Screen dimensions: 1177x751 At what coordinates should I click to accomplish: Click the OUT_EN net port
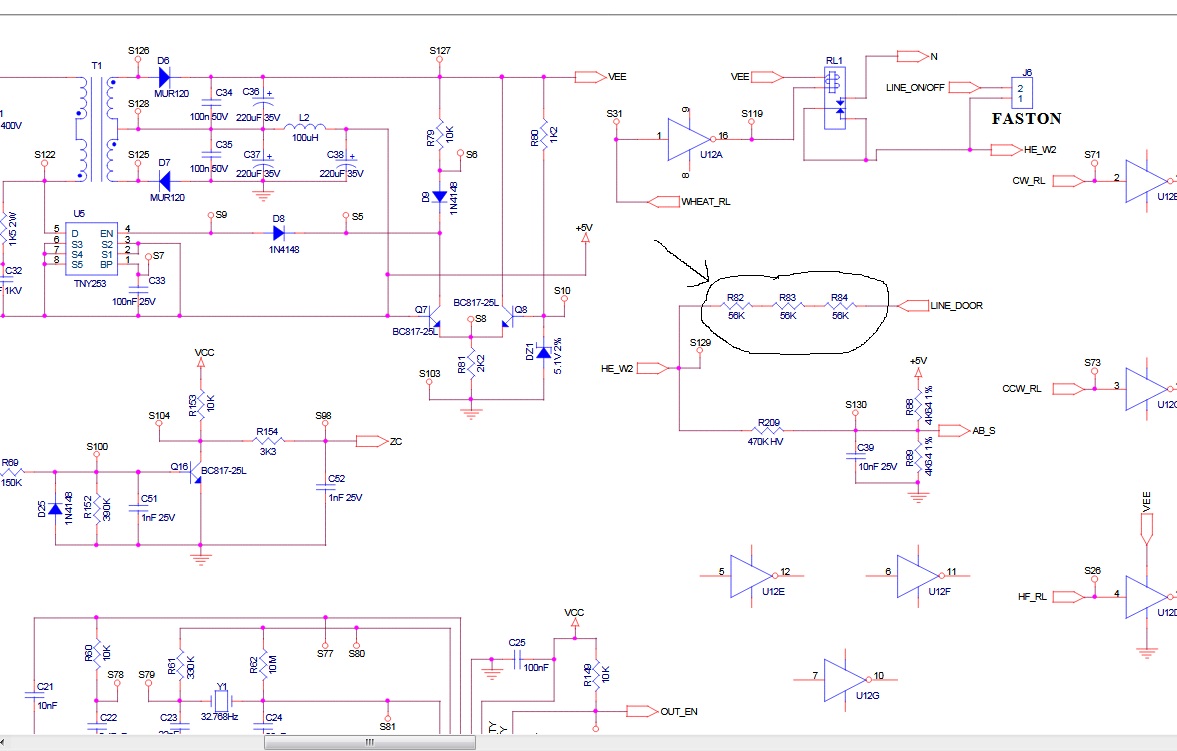point(642,711)
